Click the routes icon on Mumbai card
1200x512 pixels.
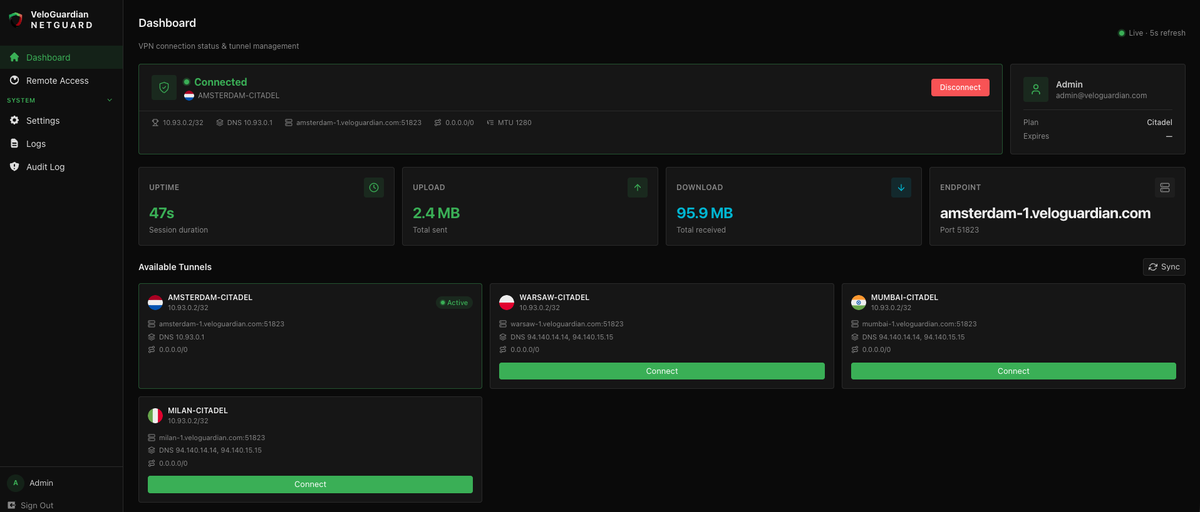tap(855, 350)
